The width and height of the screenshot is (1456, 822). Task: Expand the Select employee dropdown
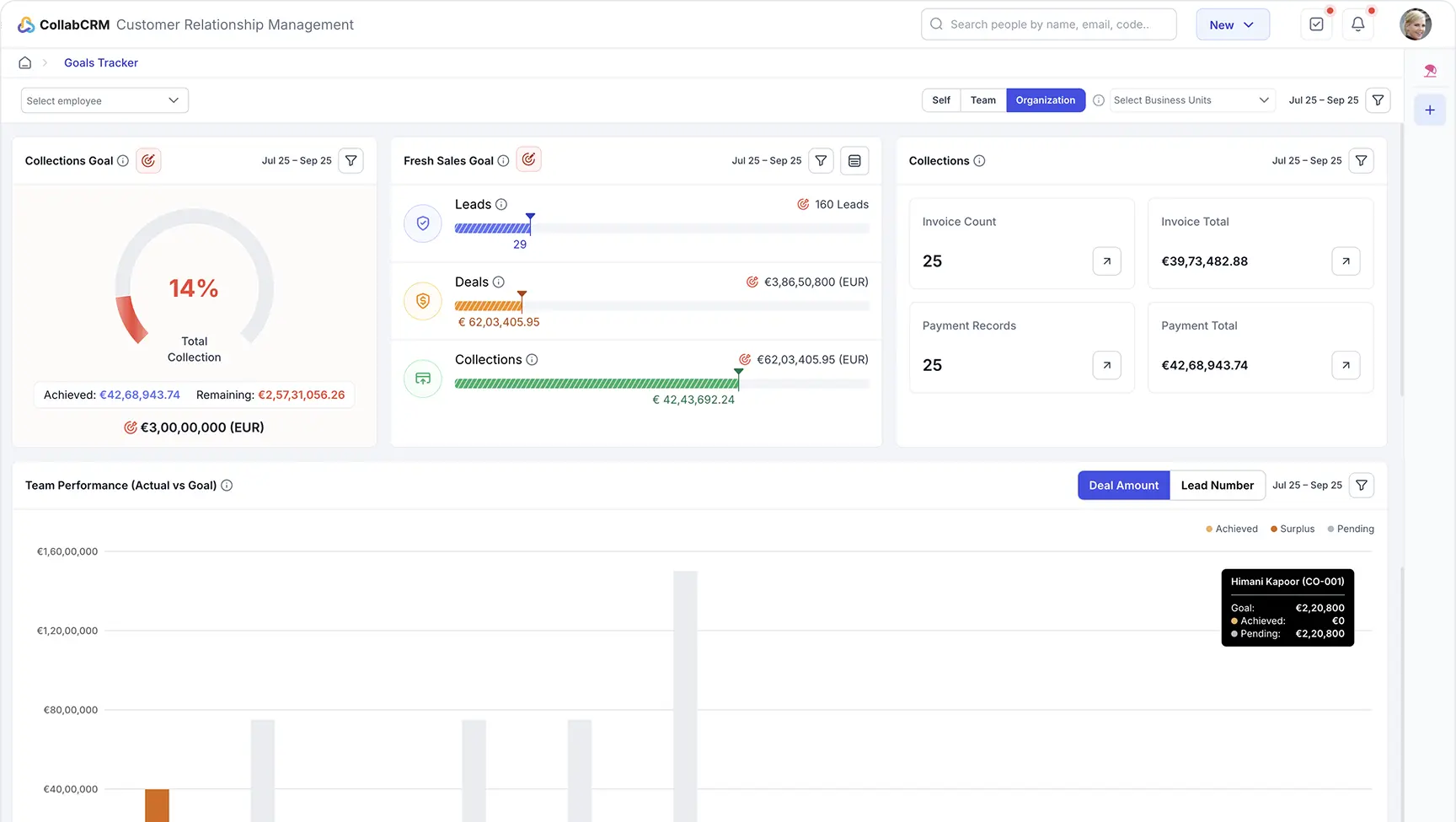[x=104, y=100]
